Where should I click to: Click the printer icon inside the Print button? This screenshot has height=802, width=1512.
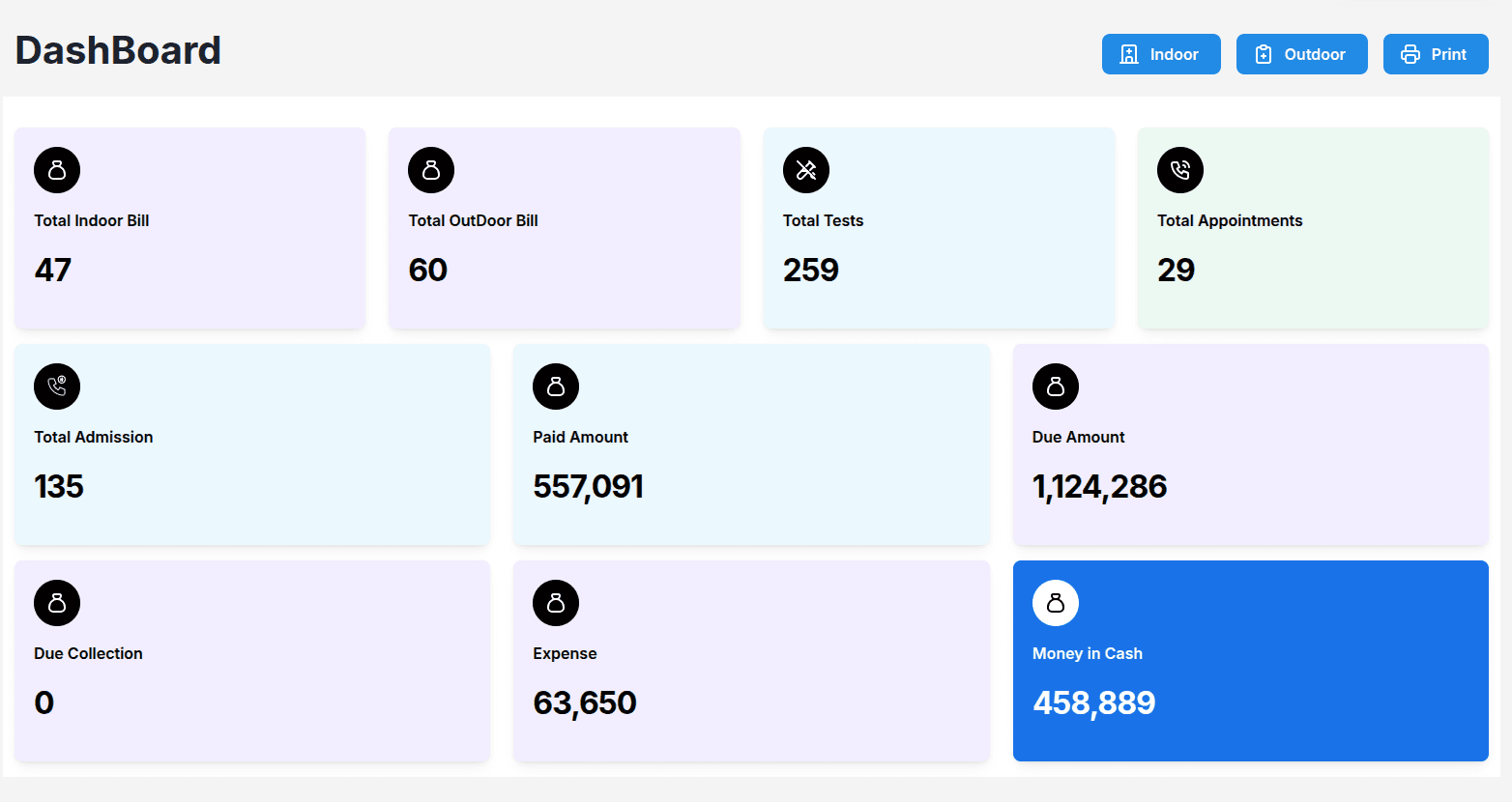(x=1410, y=54)
